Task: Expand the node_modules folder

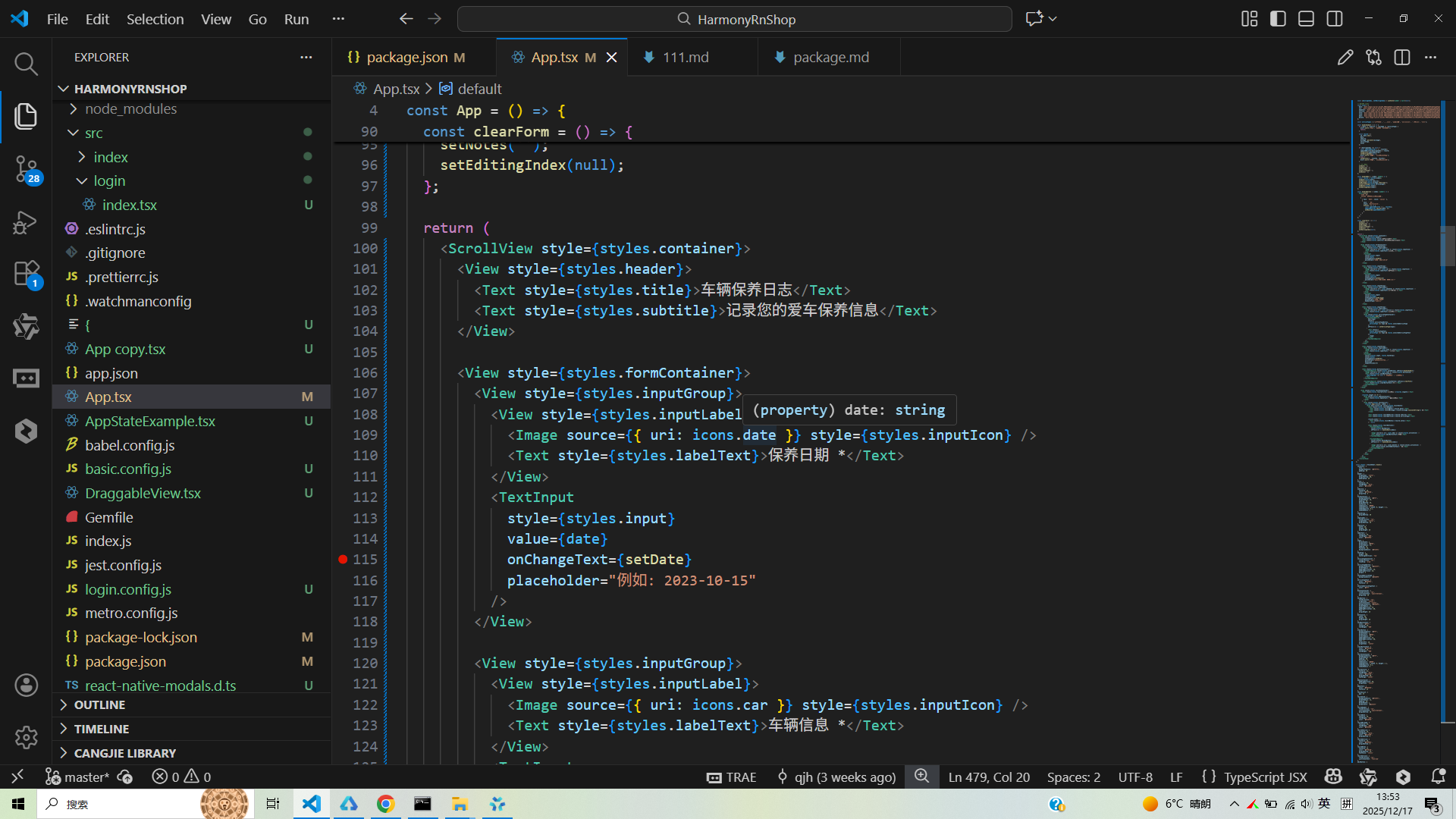Action: 130,109
